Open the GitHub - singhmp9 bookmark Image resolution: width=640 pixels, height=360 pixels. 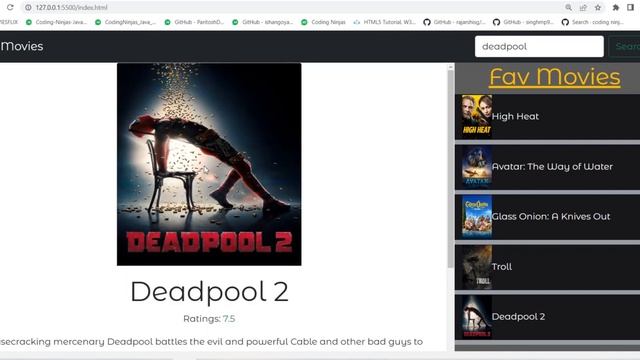point(524,22)
